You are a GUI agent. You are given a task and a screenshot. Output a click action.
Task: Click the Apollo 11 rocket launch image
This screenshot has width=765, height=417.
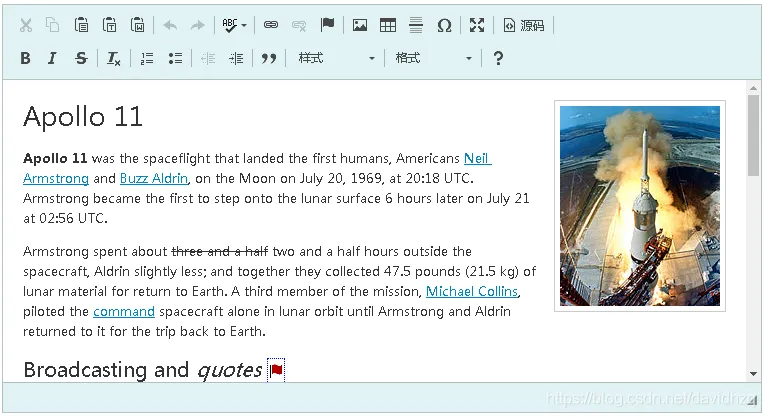click(640, 206)
